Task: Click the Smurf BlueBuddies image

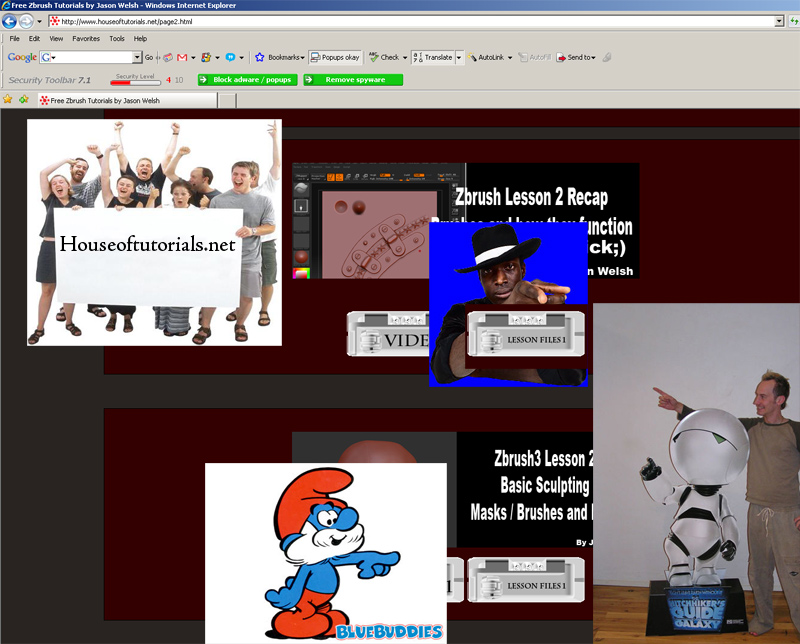Action: tap(326, 553)
